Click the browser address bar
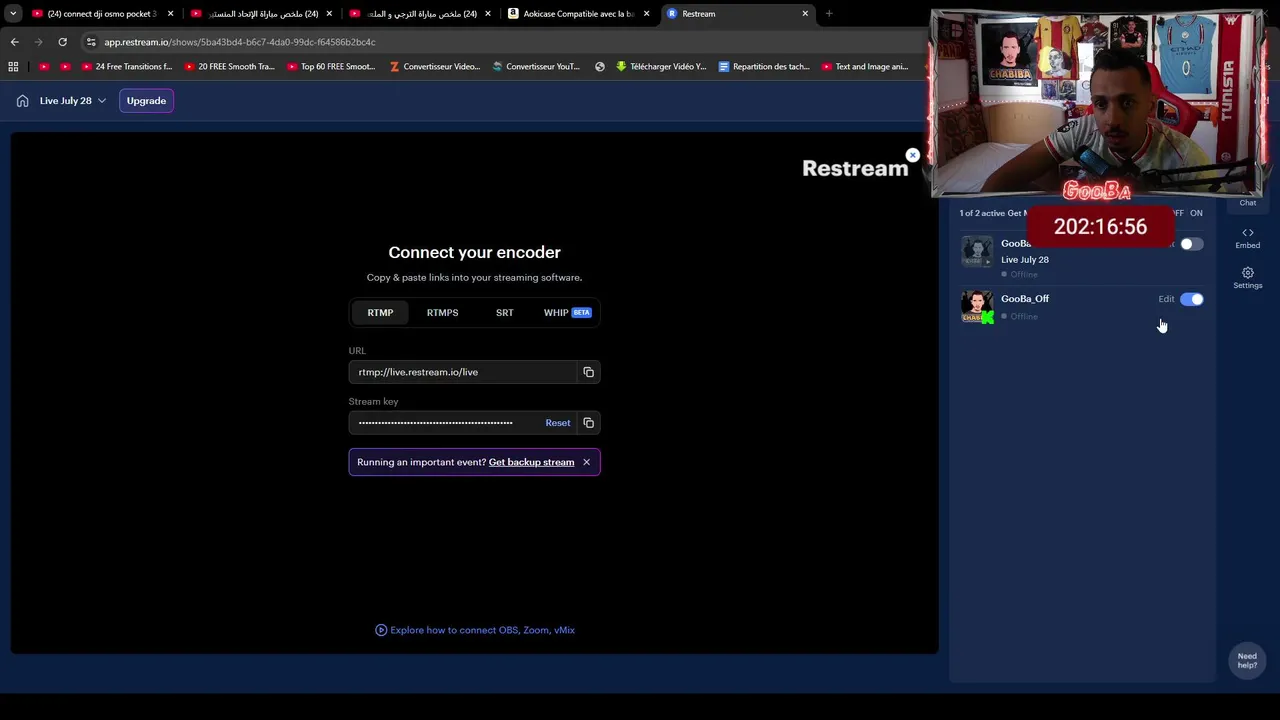1280x720 pixels. [500, 42]
